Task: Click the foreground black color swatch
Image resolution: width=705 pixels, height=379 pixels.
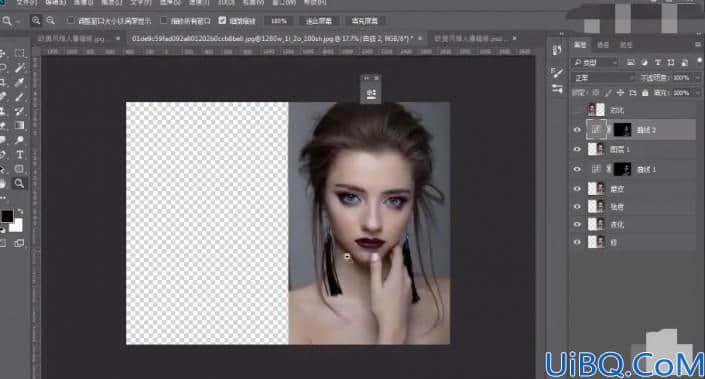Action: point(7,216)
